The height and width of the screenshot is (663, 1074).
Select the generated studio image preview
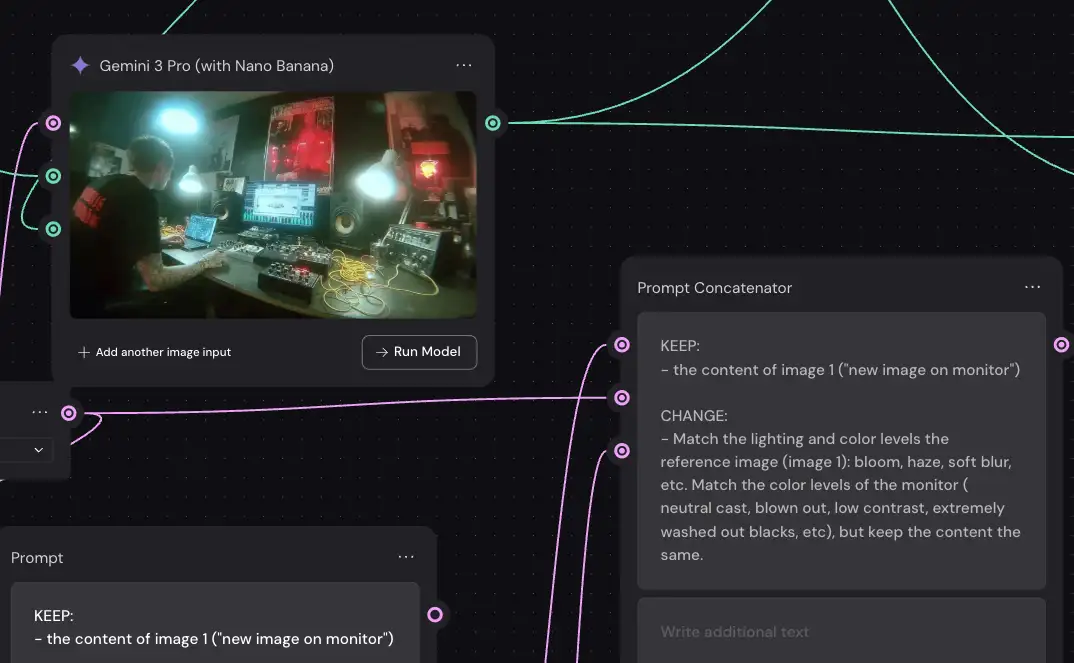coord(273,205)
